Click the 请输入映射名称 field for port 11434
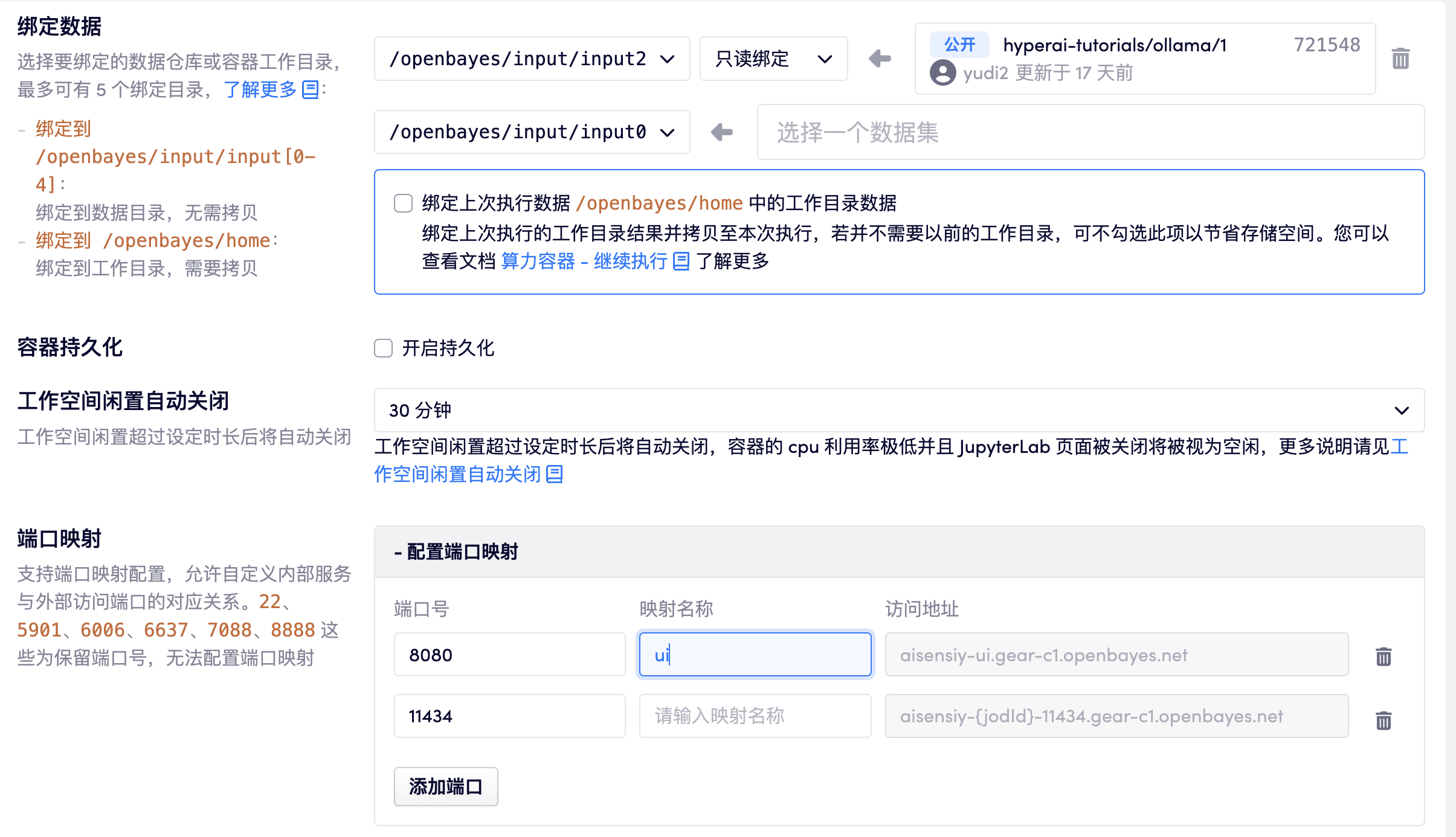Viewport: 1456px width, 837px height. coord(755,716)
